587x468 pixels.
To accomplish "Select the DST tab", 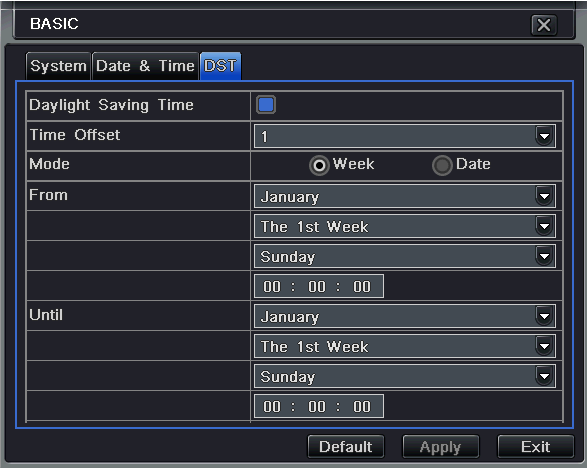I will pyautogui.click(x=220, y=66).
